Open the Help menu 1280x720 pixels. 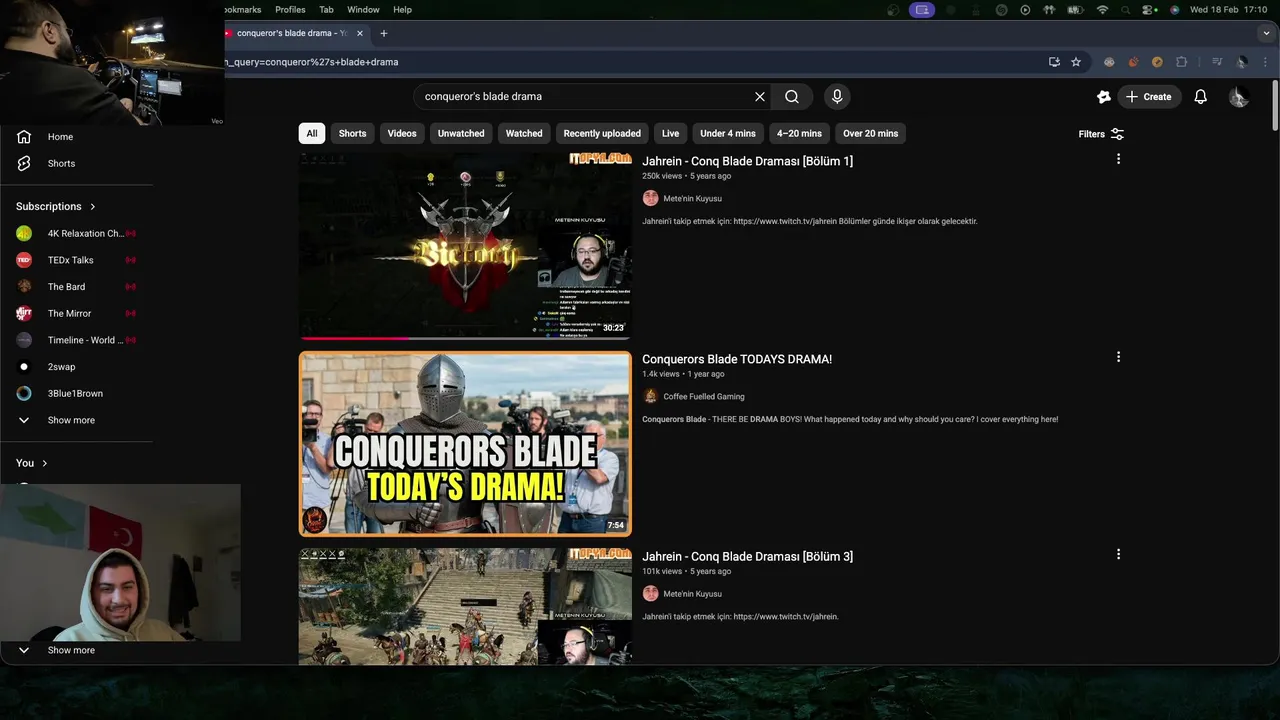[x=402, y=9]
